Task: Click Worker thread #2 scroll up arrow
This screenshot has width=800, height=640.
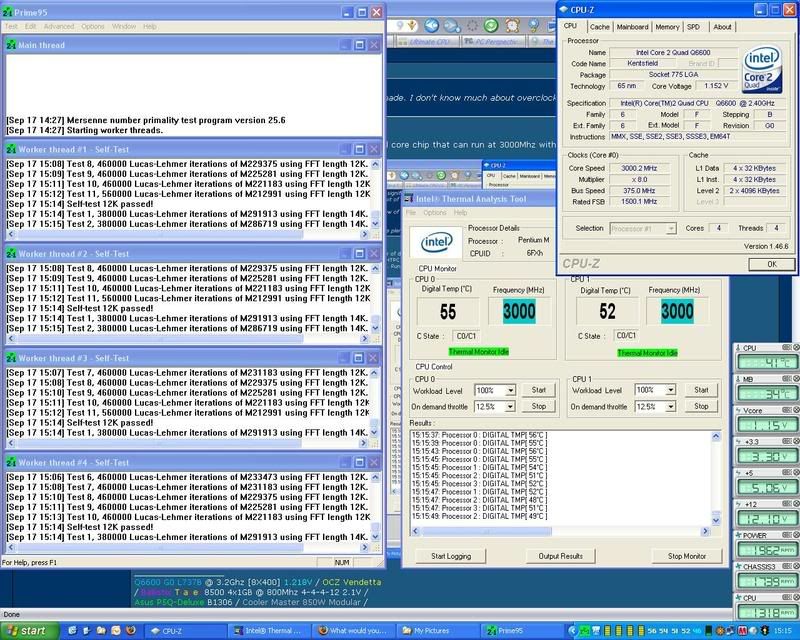Action: point(376,268)
